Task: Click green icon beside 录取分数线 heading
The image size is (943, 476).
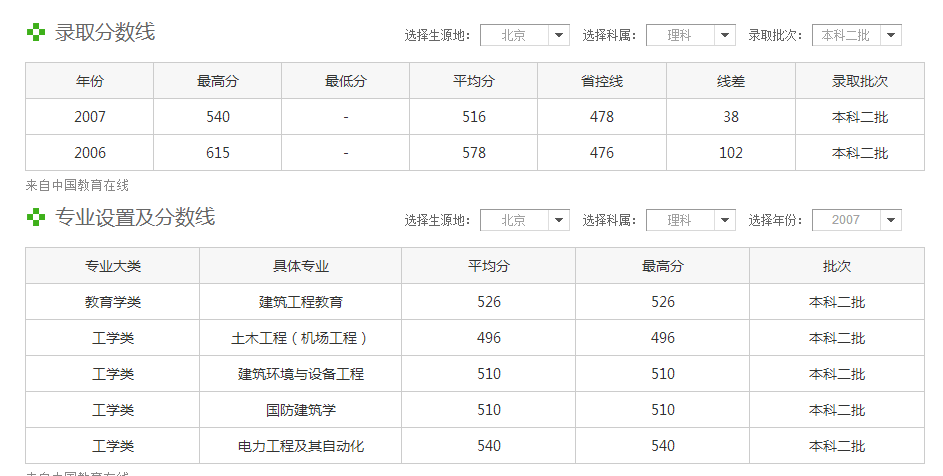Action: point(36,33)
